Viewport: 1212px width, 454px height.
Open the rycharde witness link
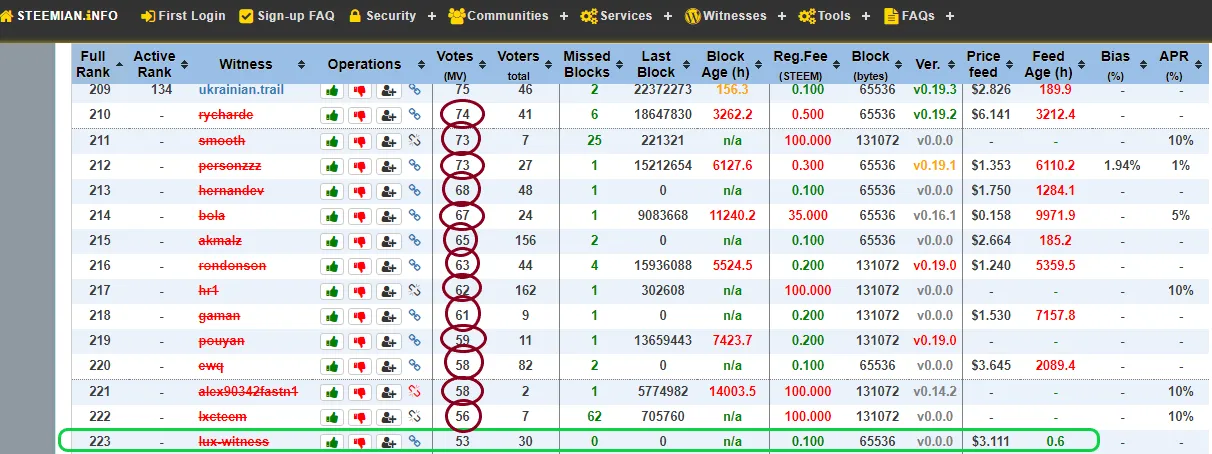point(226,115)
